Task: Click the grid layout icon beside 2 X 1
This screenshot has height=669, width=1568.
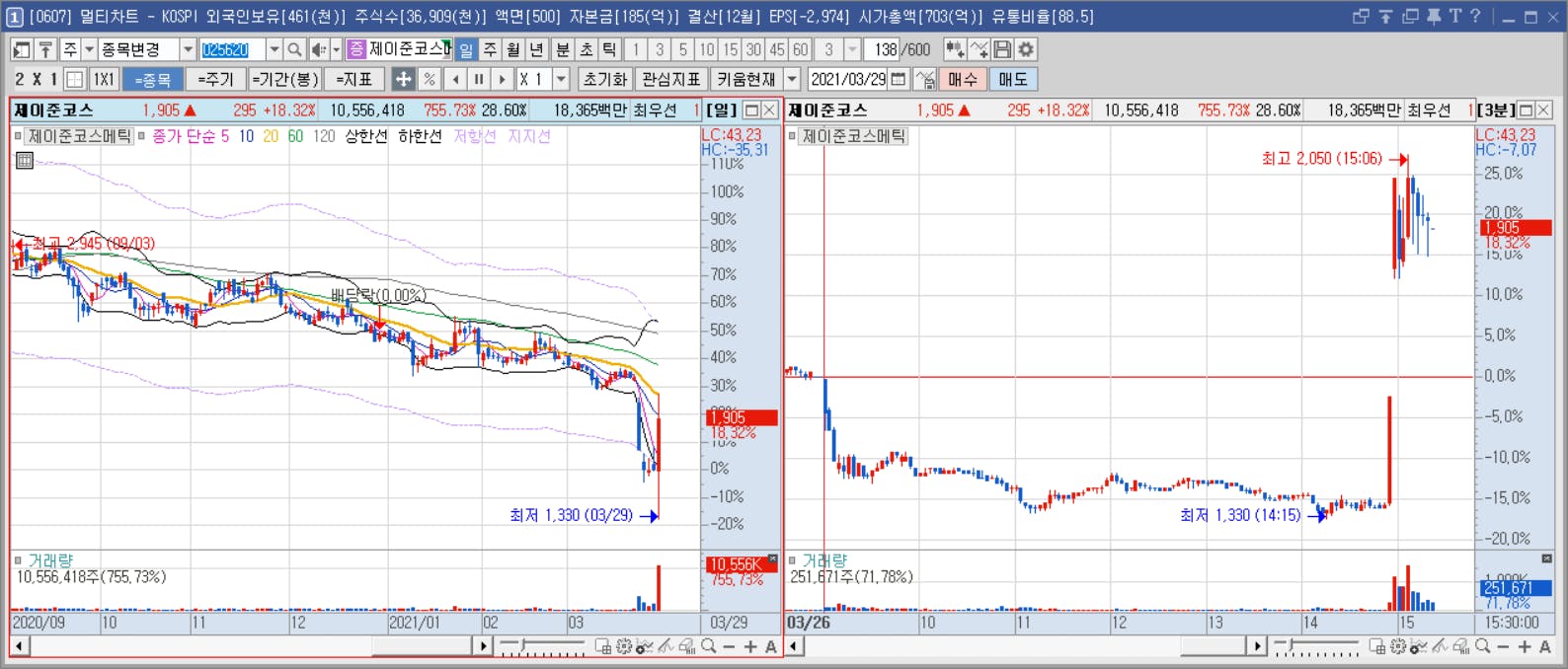Action: click(x=75, y=79)
